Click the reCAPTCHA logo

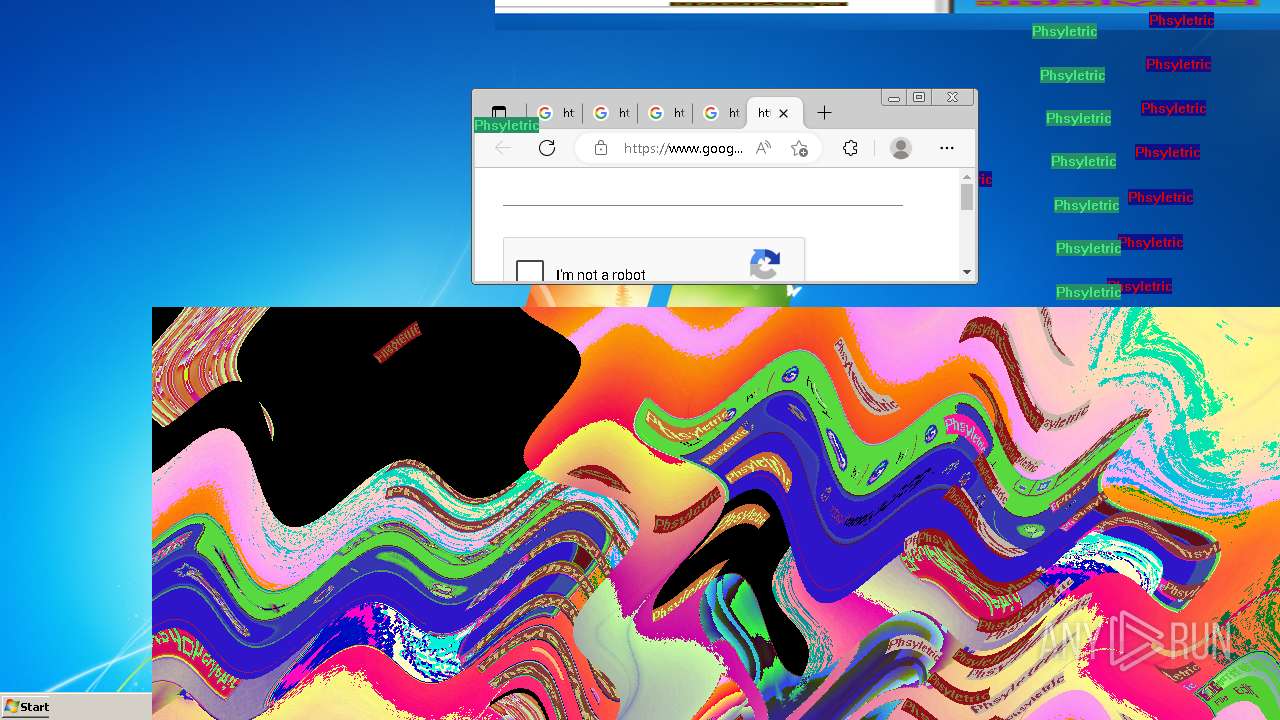[x=765, y=264]
